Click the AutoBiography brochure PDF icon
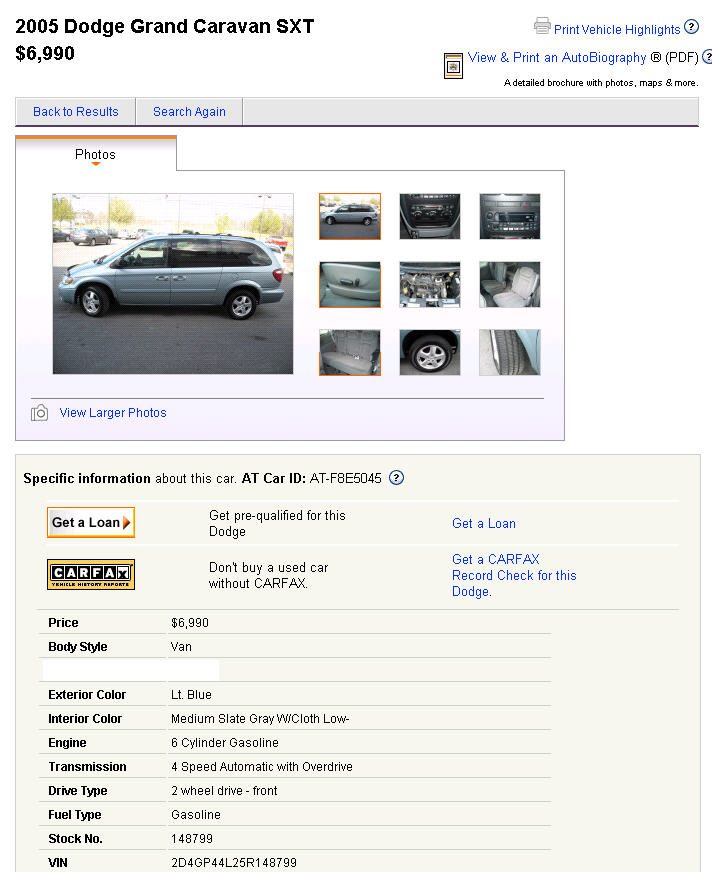Image resolution: width=712 pixels, height=872 pixels. click(x=453, y=66)
